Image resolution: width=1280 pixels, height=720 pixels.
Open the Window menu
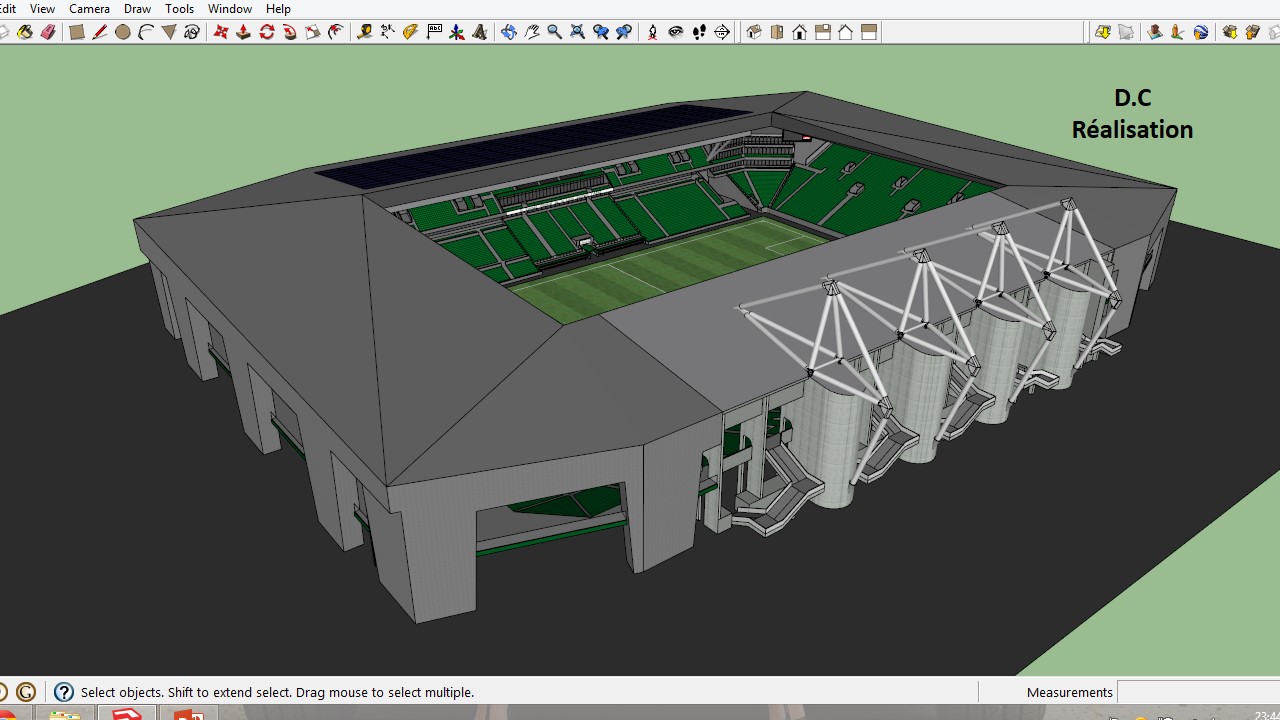tap(230, 9)
